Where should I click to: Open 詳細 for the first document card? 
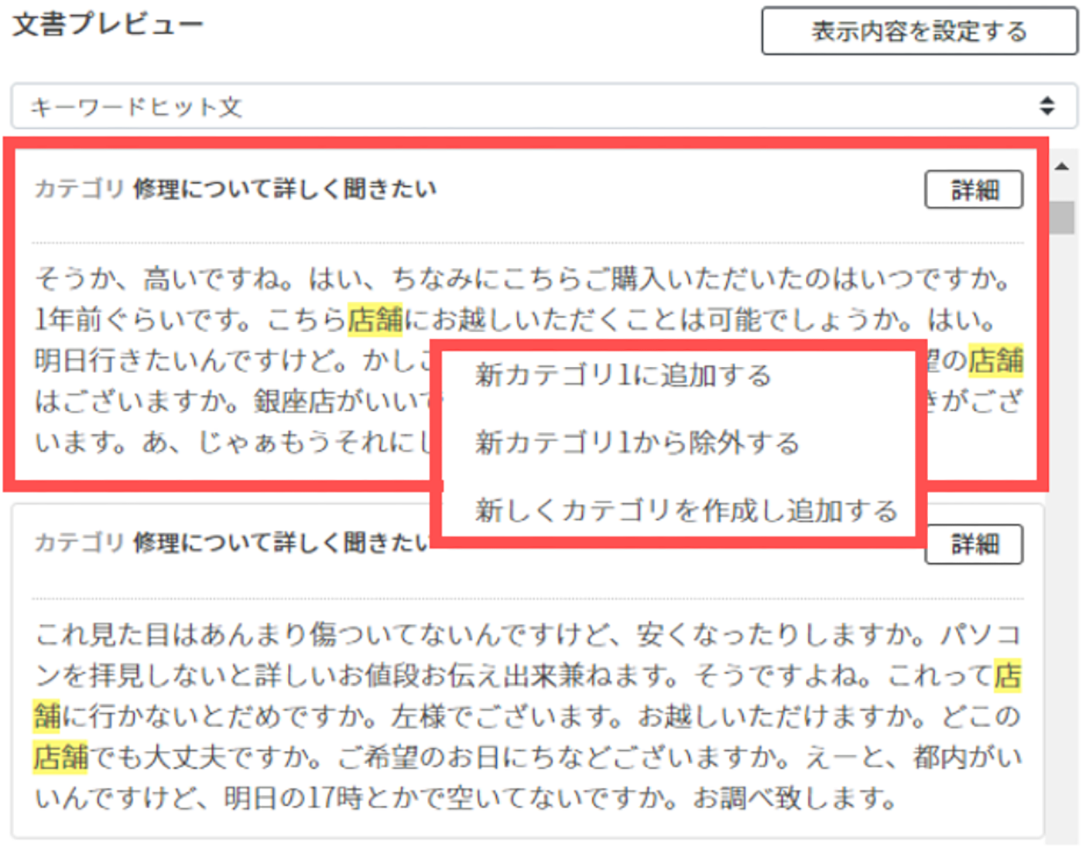coord(974,190)
